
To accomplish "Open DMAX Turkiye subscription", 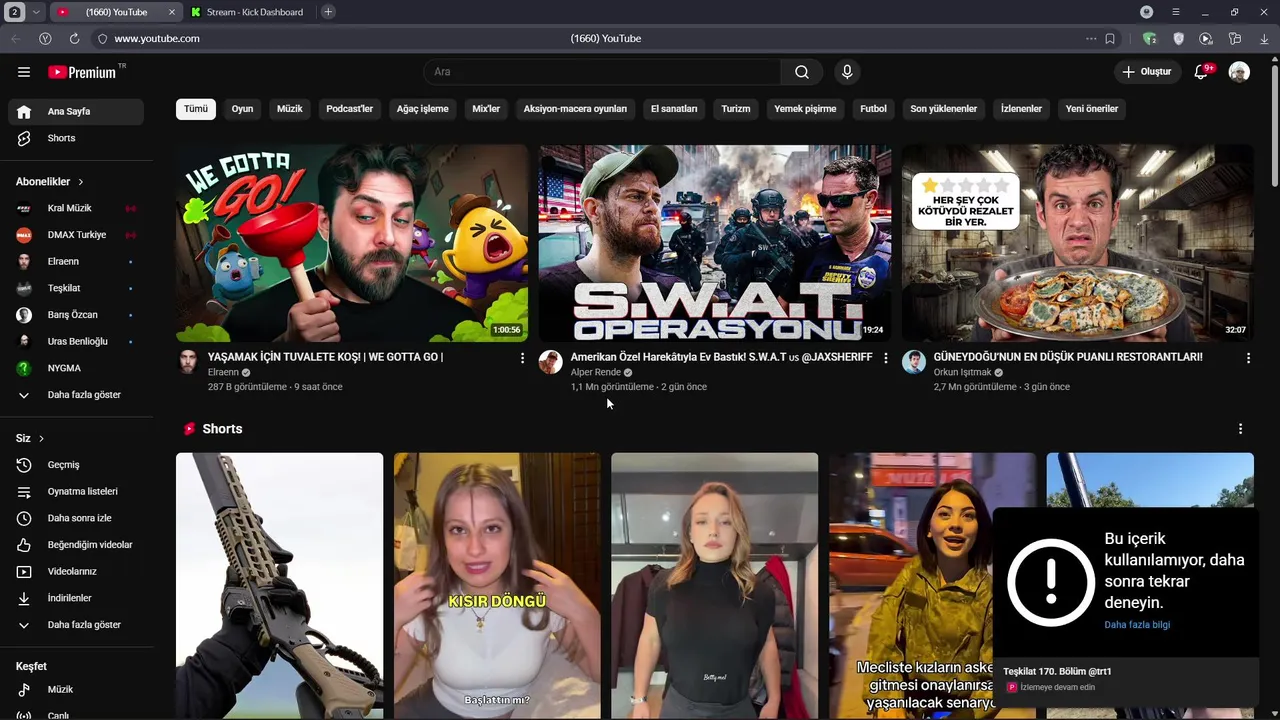I will (76, 235).
